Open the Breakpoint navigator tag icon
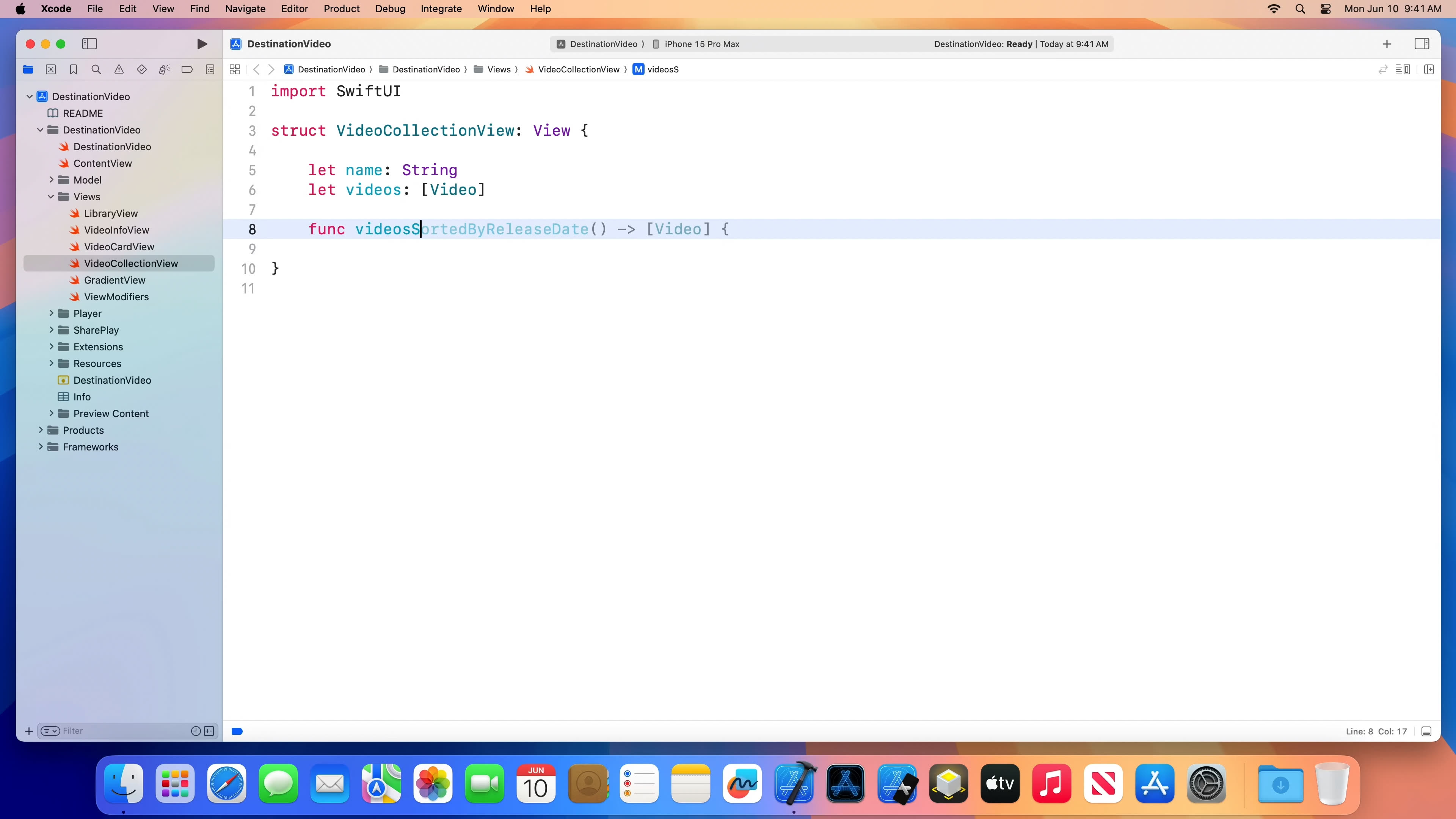Screen dimensions: 1456x819 click(187, 69)
